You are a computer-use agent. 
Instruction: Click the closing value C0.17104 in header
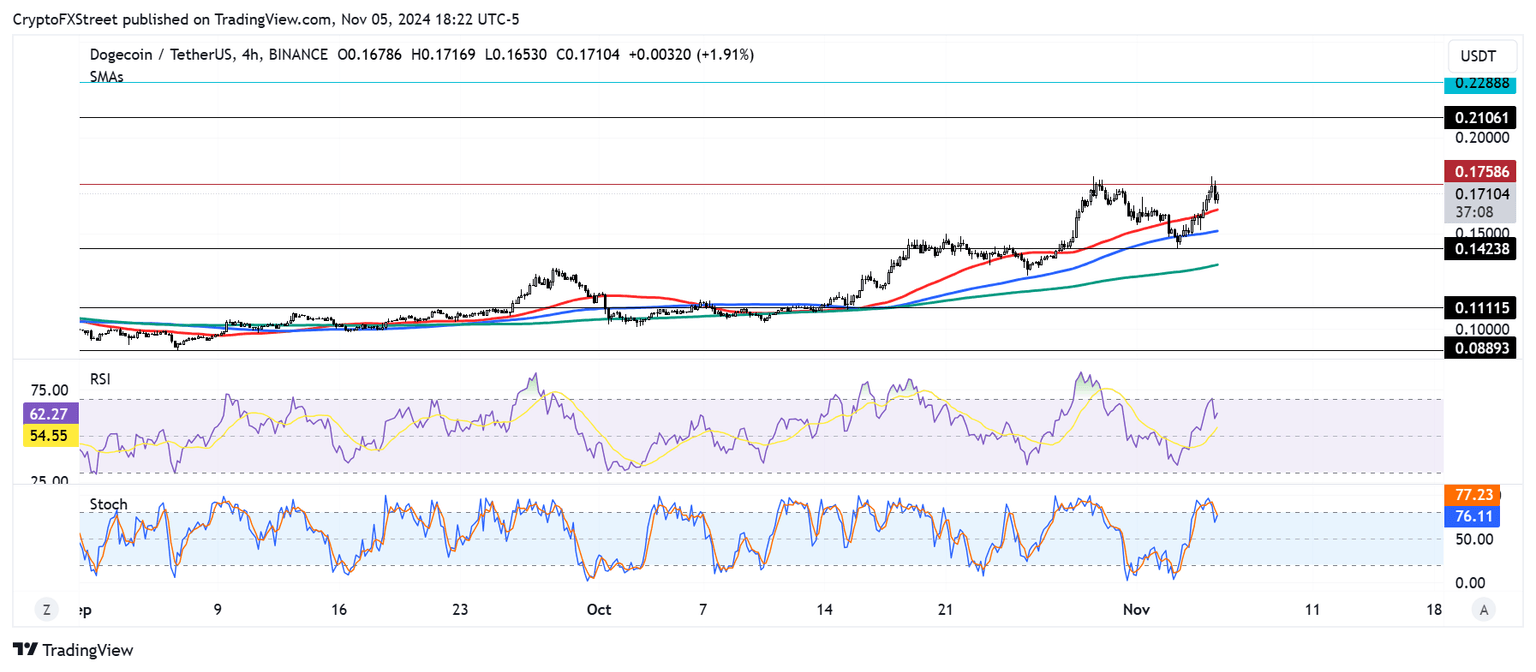point(588,54)
